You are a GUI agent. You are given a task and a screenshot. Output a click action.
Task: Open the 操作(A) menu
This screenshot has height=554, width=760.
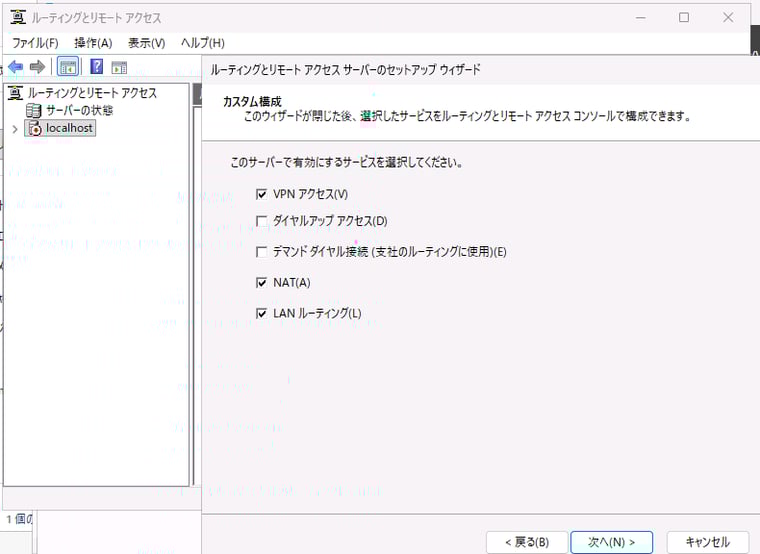coord(93,43)
